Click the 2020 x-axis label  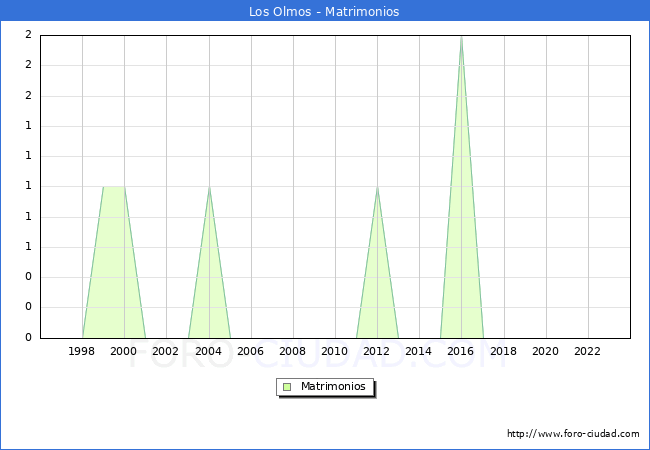[x=546, y=351]
